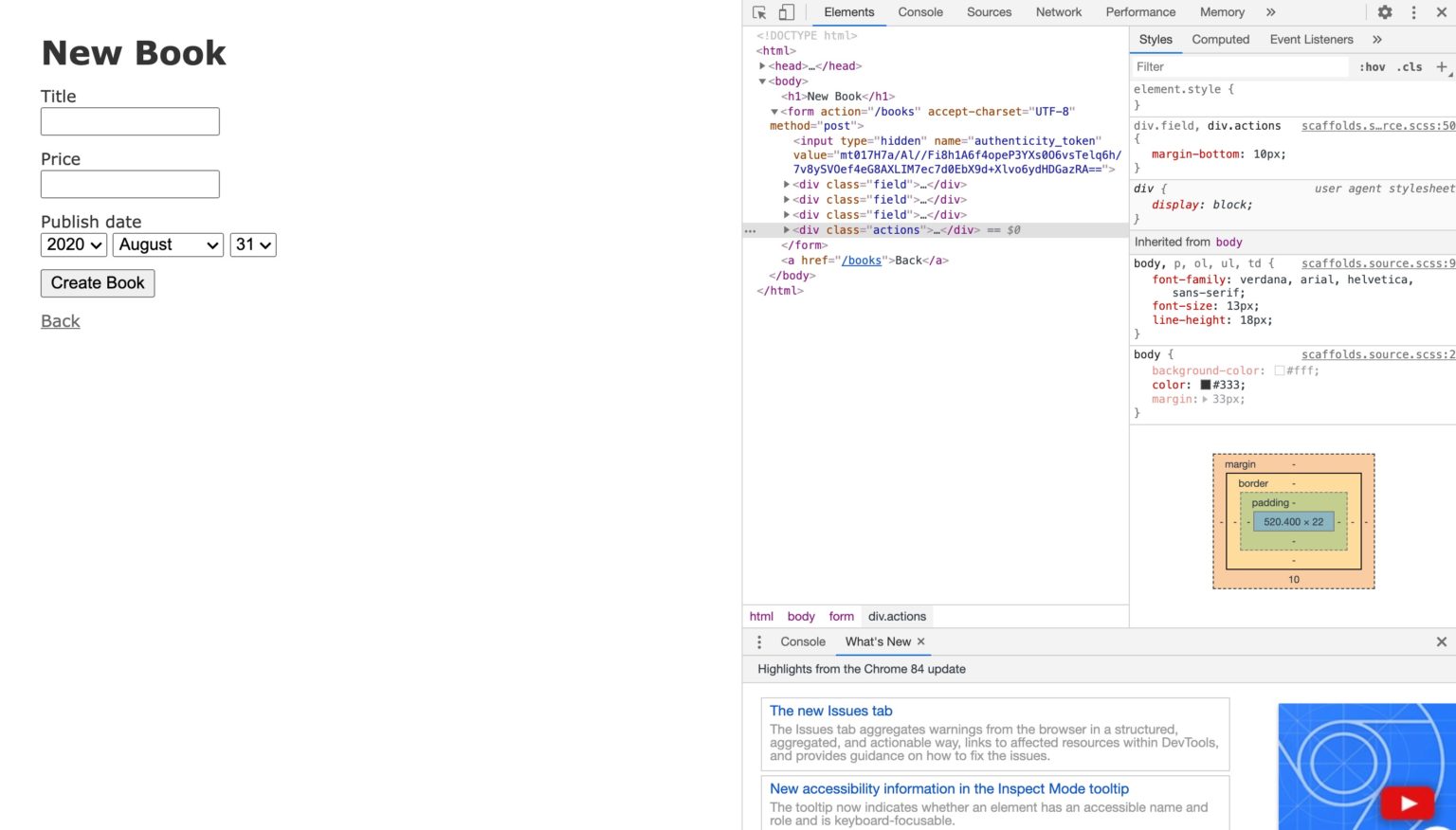Click the Title input field
Image resolution: width=1456 pixels, height=830 pixels.
pyautogui.click(x=129, y=121)
